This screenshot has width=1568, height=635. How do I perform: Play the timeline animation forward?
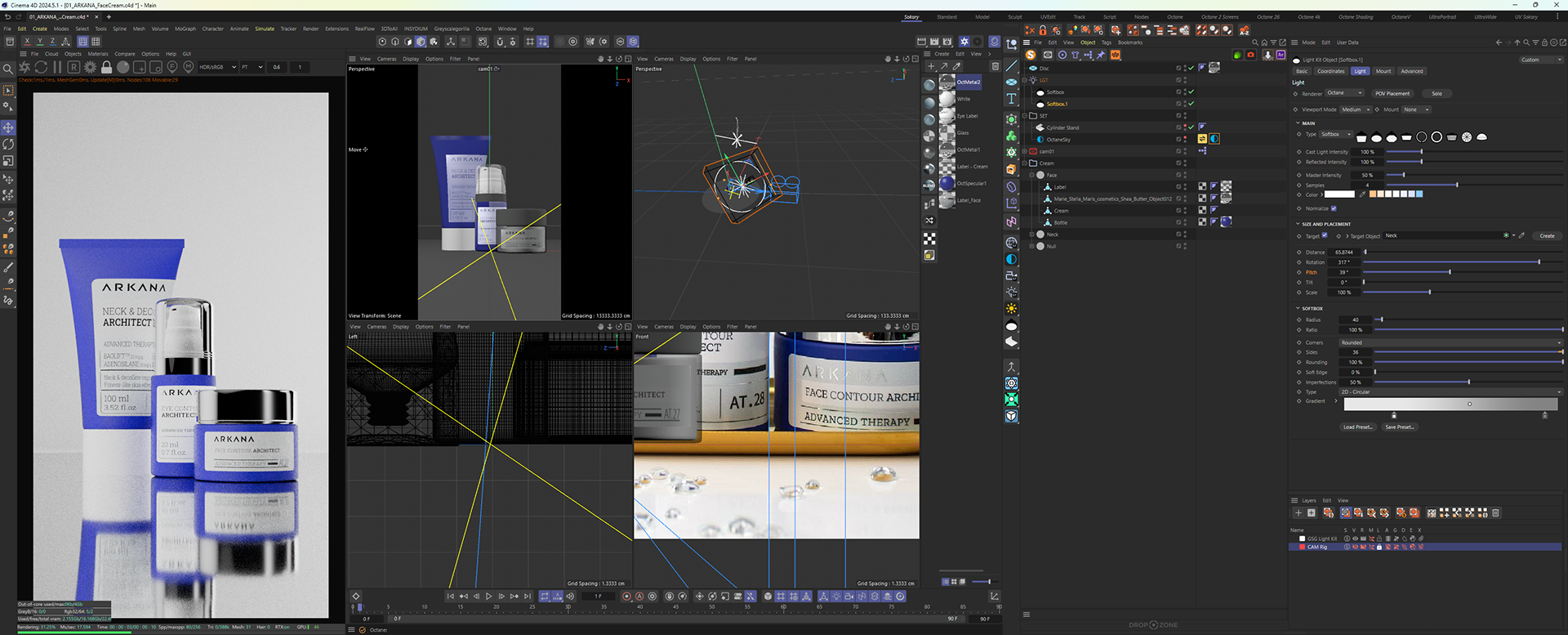coord(489,597)
